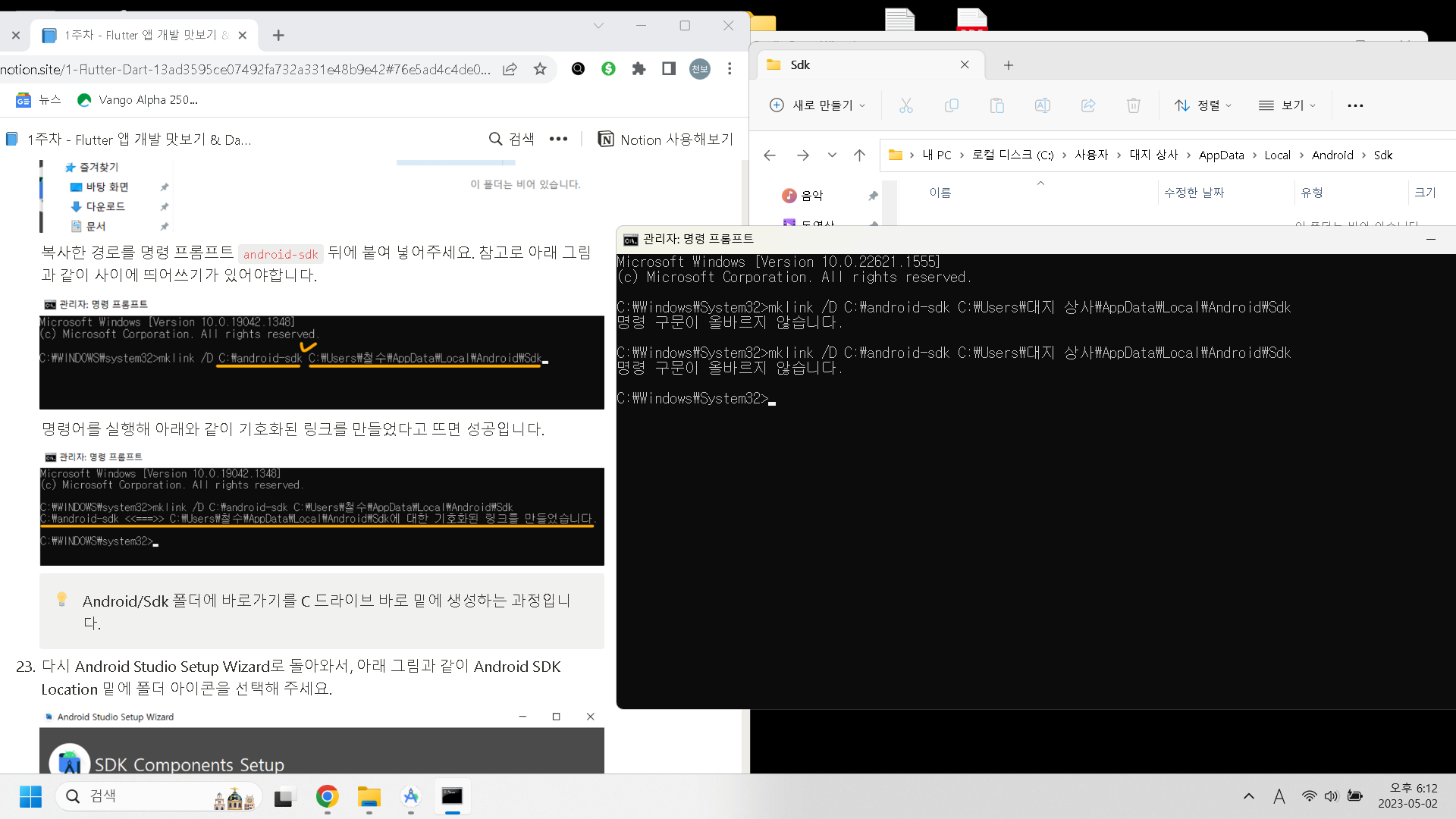1456x819 pixels.
Task: Open File Explorer from the taskbar
Action: click(369, 796)
